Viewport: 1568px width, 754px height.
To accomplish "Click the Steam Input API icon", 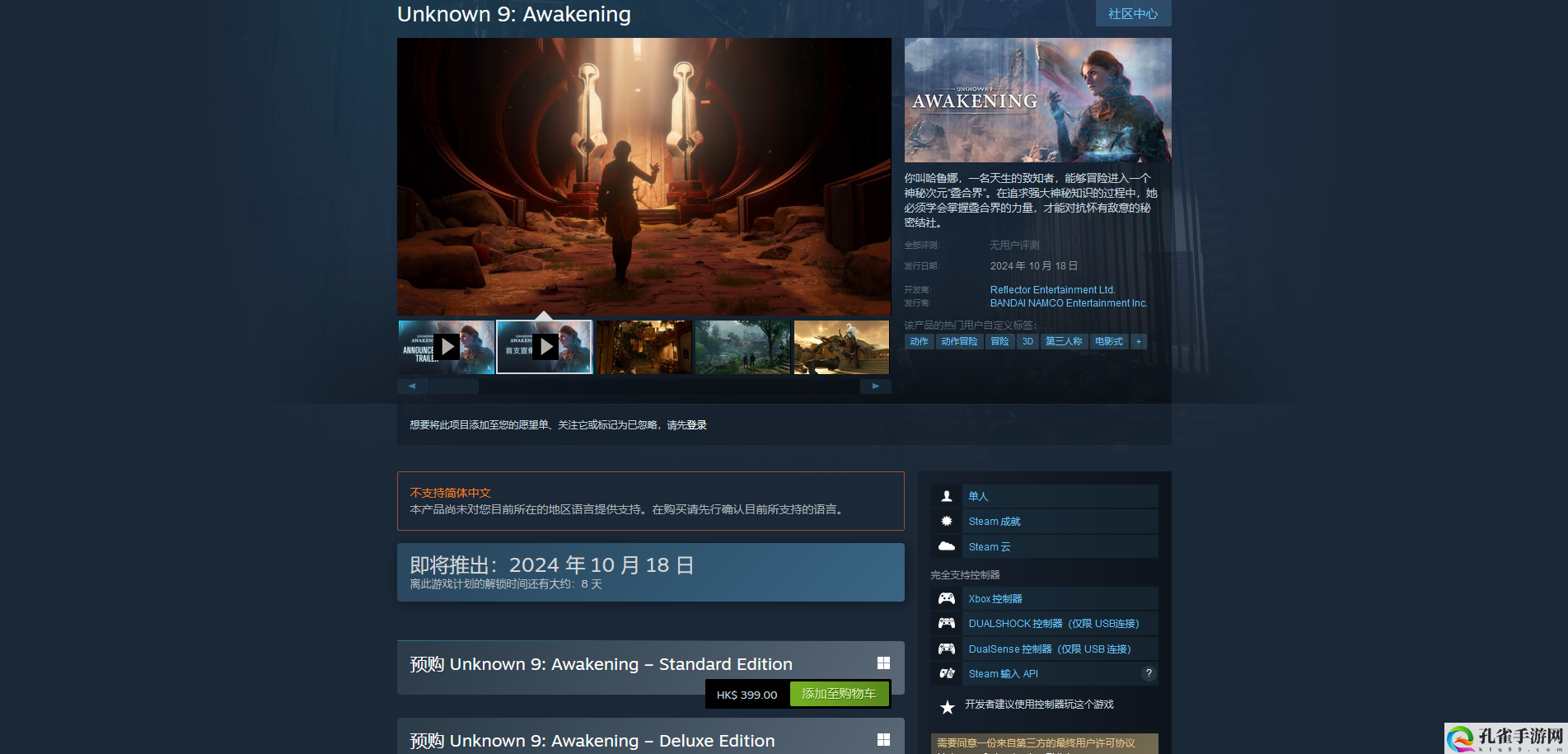I will (x=947, y=673).
